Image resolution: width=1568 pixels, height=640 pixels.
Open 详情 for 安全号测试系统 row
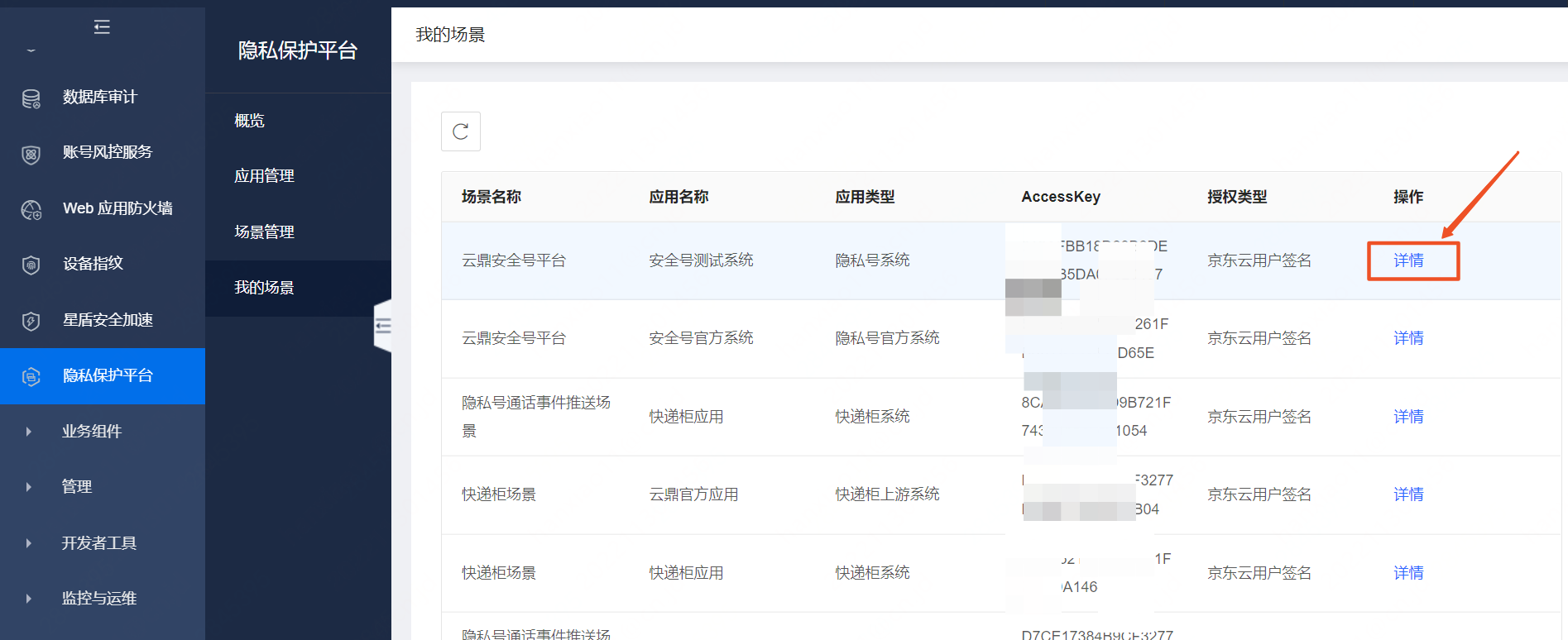coord(1408,260)
